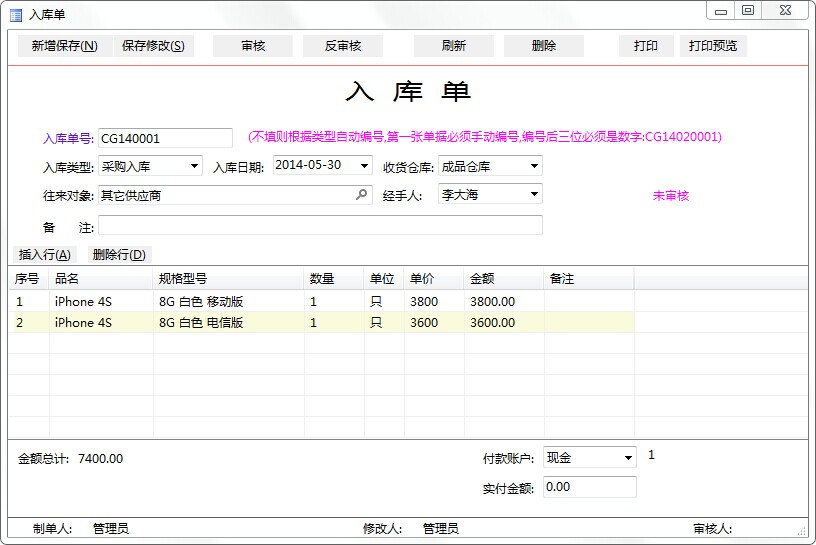This screenshot has height=545, width=816.
Task: Click the 规格型号 column header
Action: [x=229, y=278]
